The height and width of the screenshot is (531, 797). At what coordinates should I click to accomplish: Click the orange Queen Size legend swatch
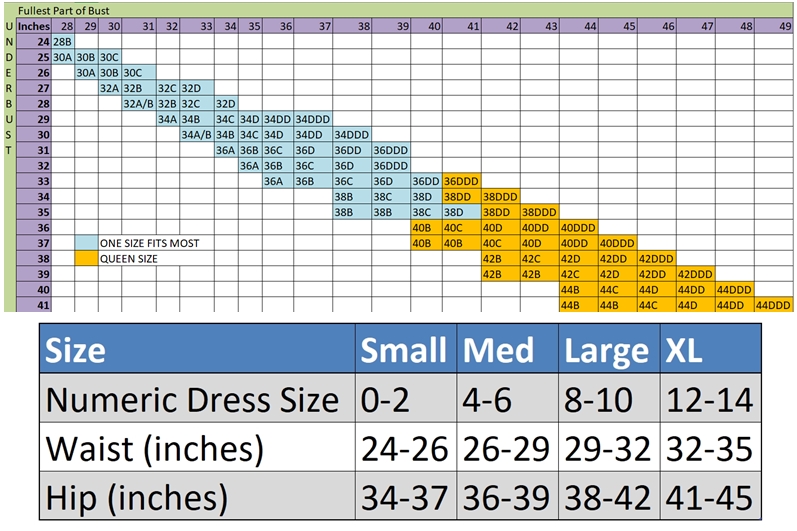(x=86, y=258)
